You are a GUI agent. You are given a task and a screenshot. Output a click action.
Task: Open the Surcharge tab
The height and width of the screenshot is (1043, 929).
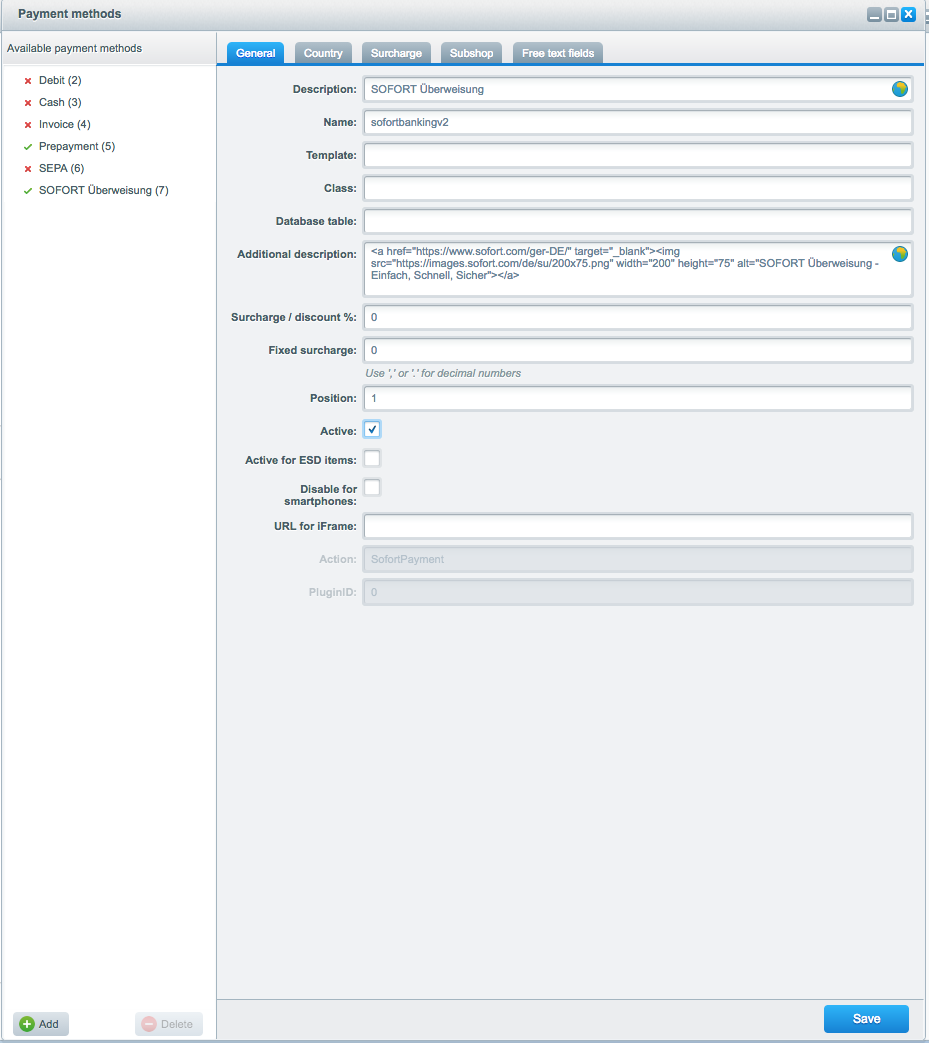(396, 53)
